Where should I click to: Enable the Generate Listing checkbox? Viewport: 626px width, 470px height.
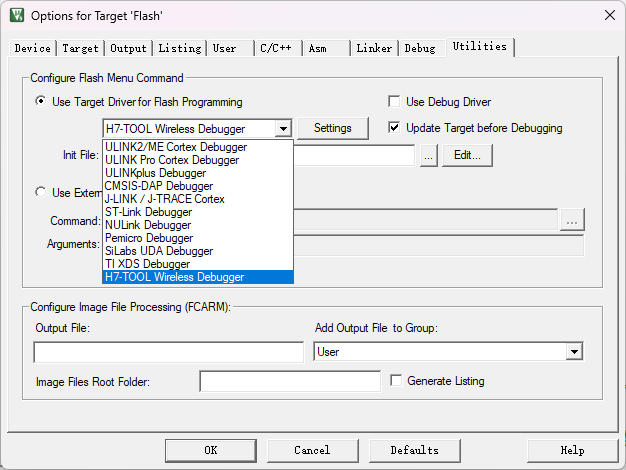(x=396, y=381)
